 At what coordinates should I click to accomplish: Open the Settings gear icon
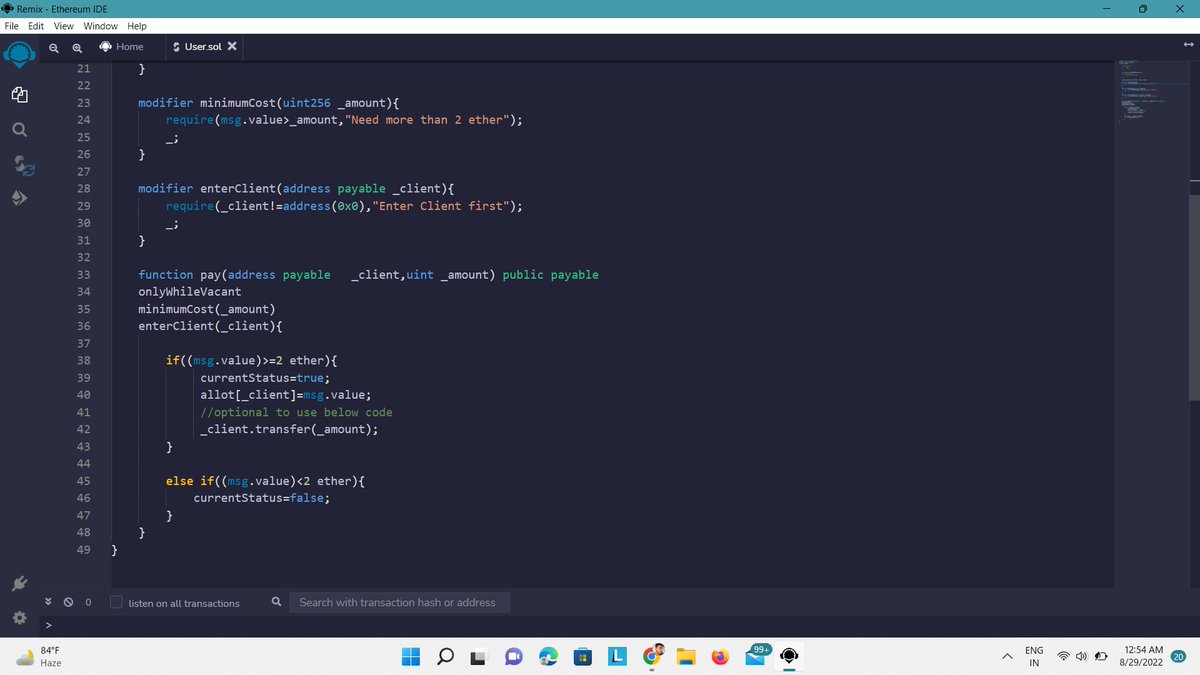[x=19, y=618]
